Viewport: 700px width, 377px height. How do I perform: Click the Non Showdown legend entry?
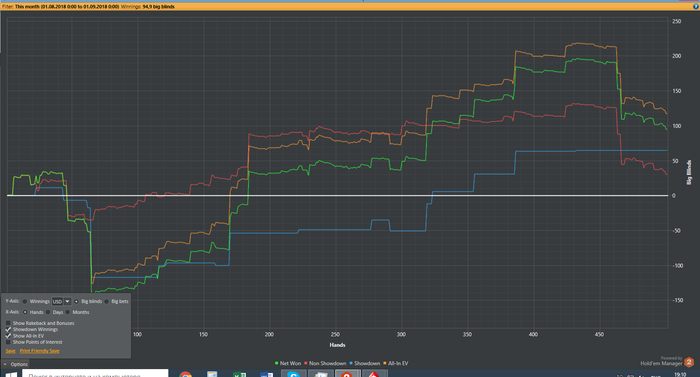(325, 363)
